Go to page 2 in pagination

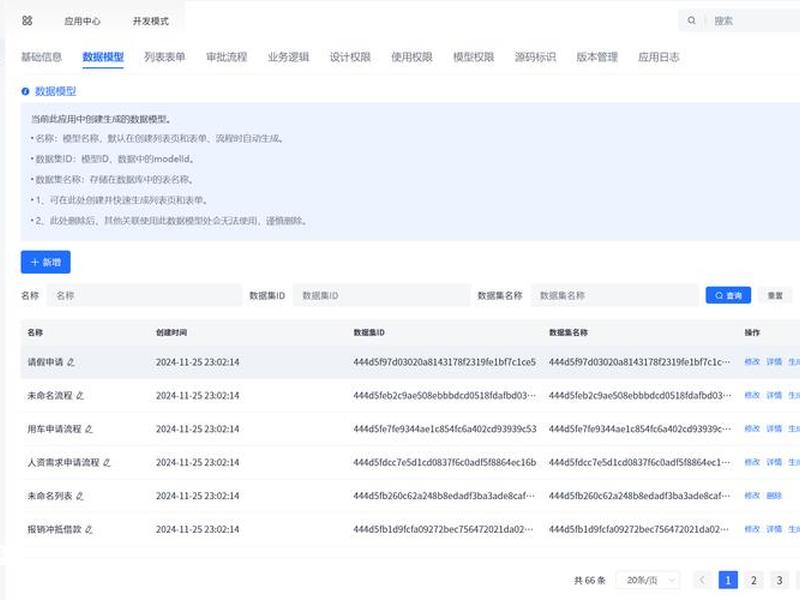tap(754, 580)
